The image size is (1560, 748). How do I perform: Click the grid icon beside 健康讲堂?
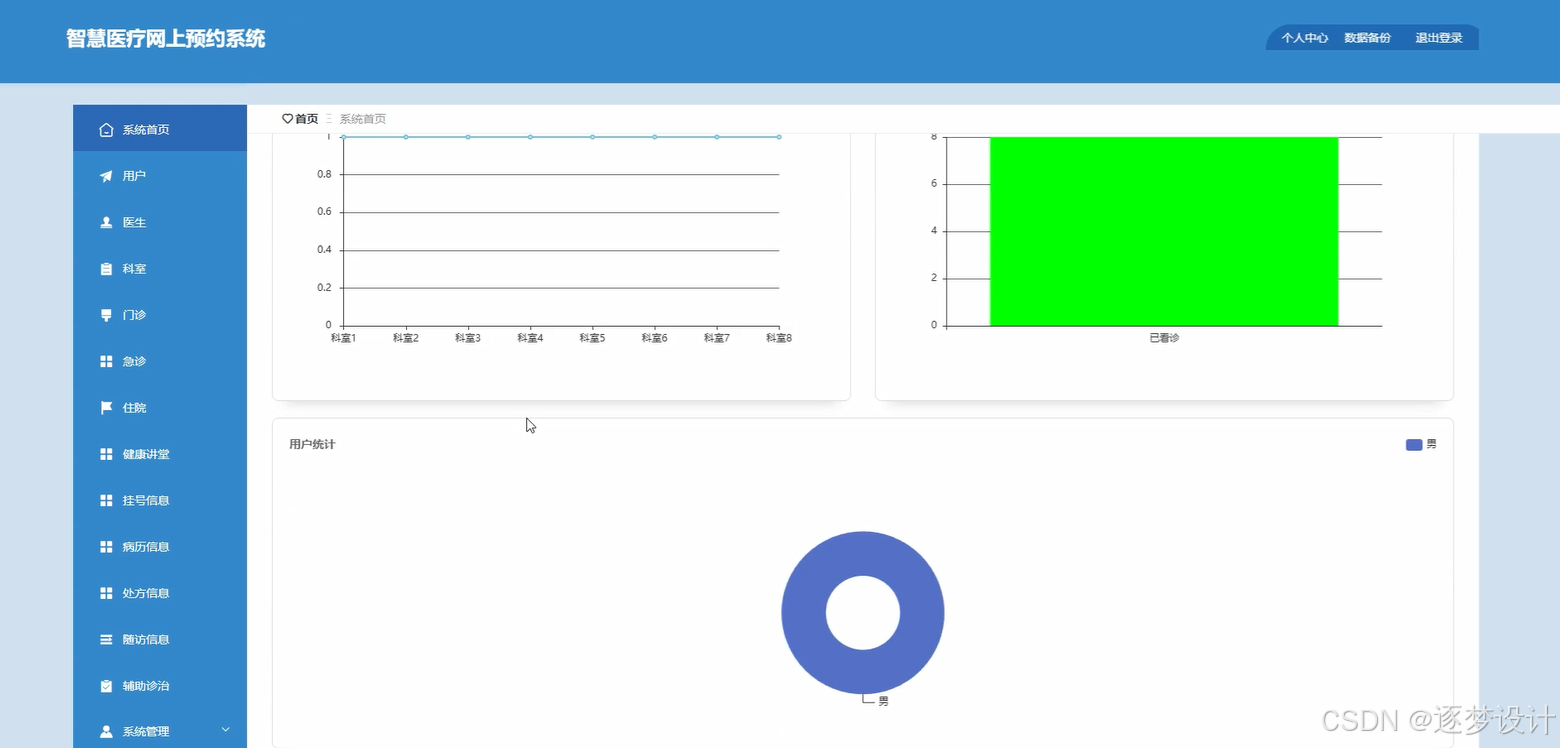coord(106,454)
